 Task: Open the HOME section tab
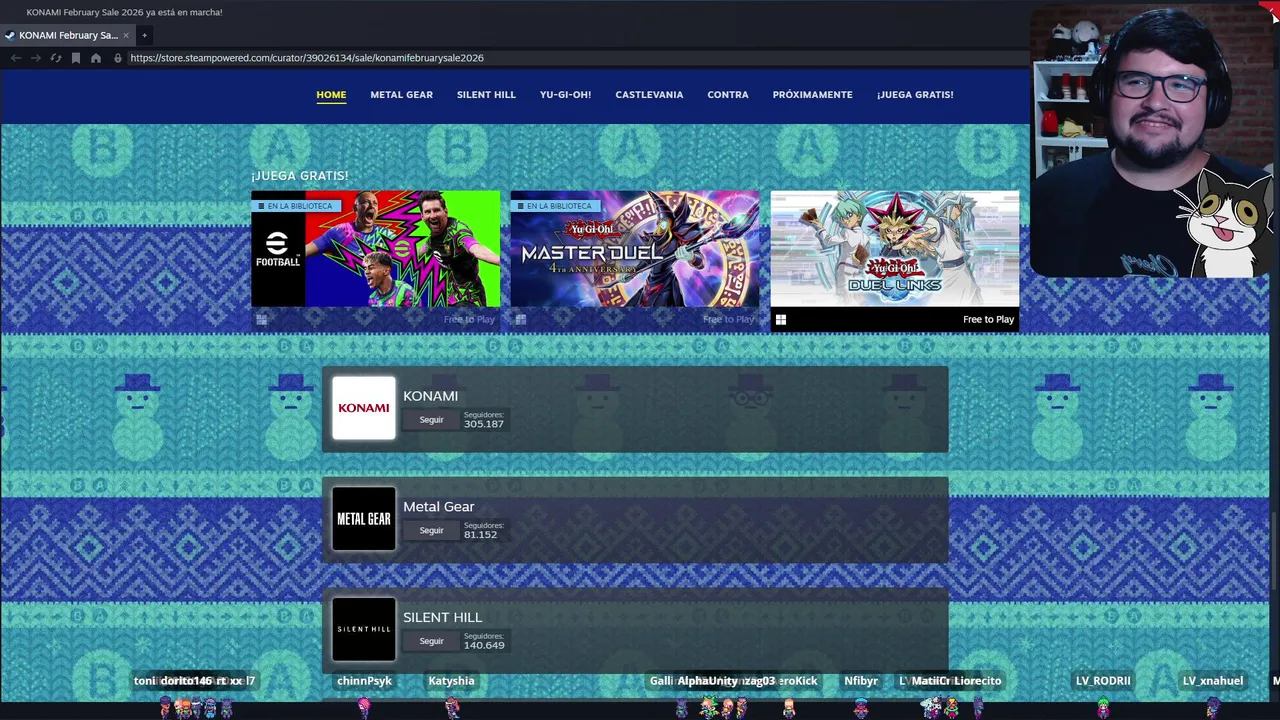[x=331, y=95]
